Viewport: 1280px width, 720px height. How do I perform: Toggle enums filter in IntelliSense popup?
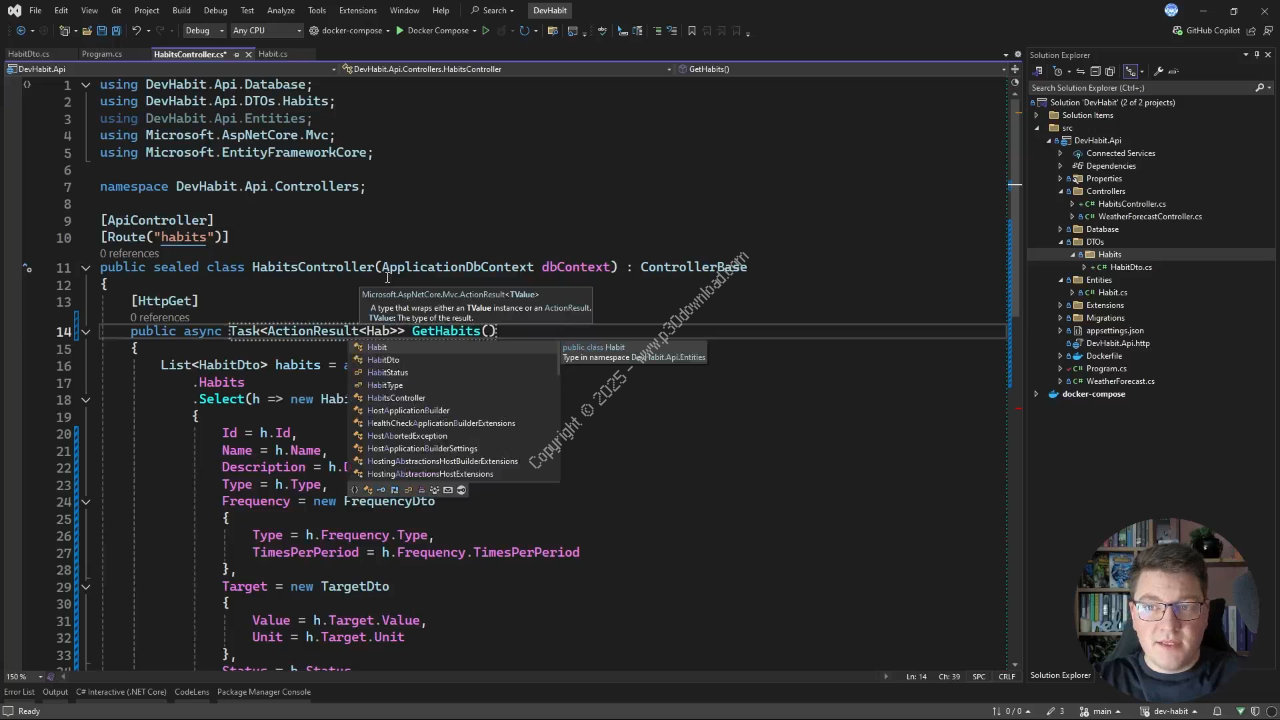(x=408, y=490)
